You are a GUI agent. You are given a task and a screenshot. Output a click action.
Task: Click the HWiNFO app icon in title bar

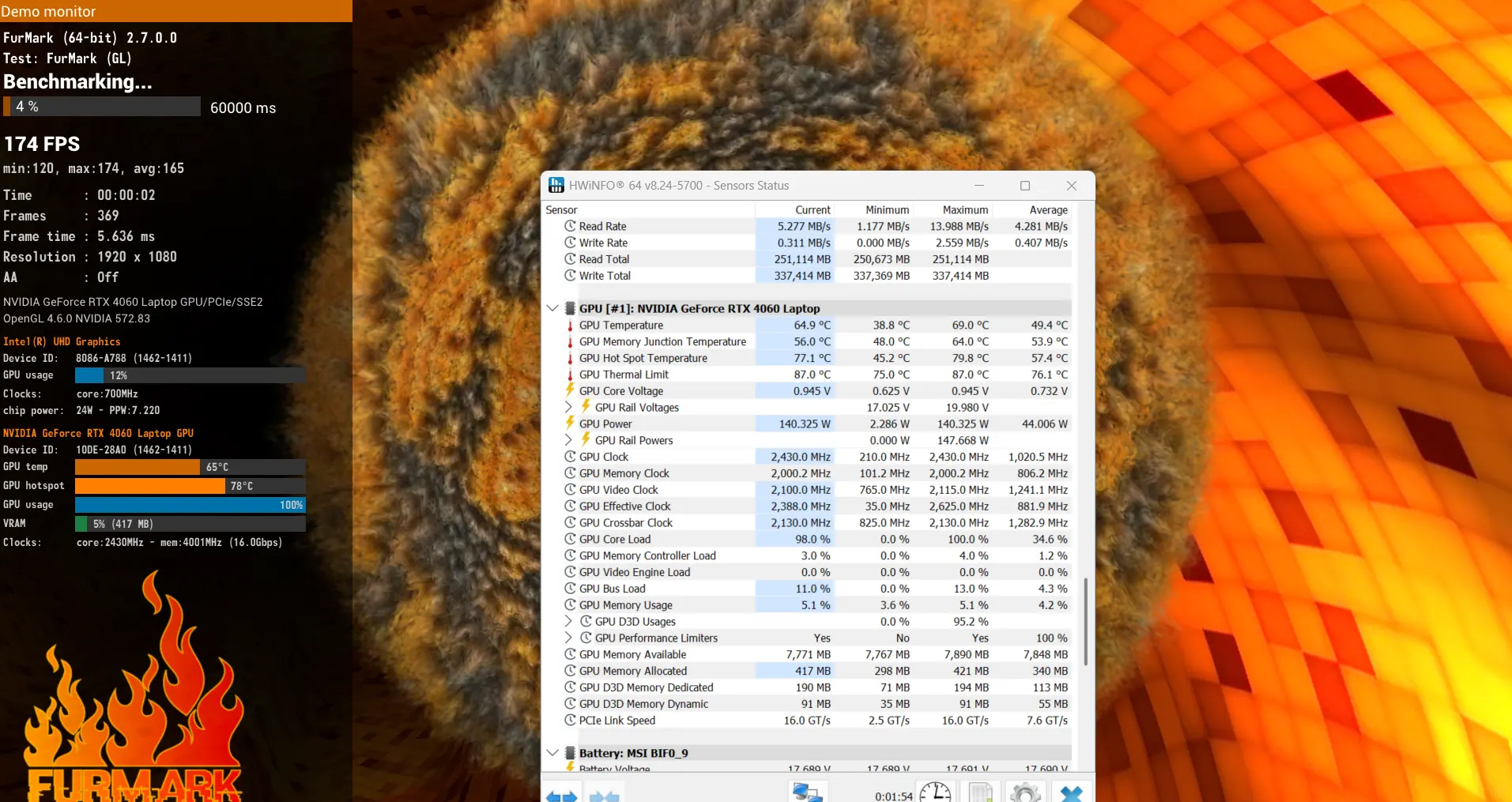click(556, 185)
